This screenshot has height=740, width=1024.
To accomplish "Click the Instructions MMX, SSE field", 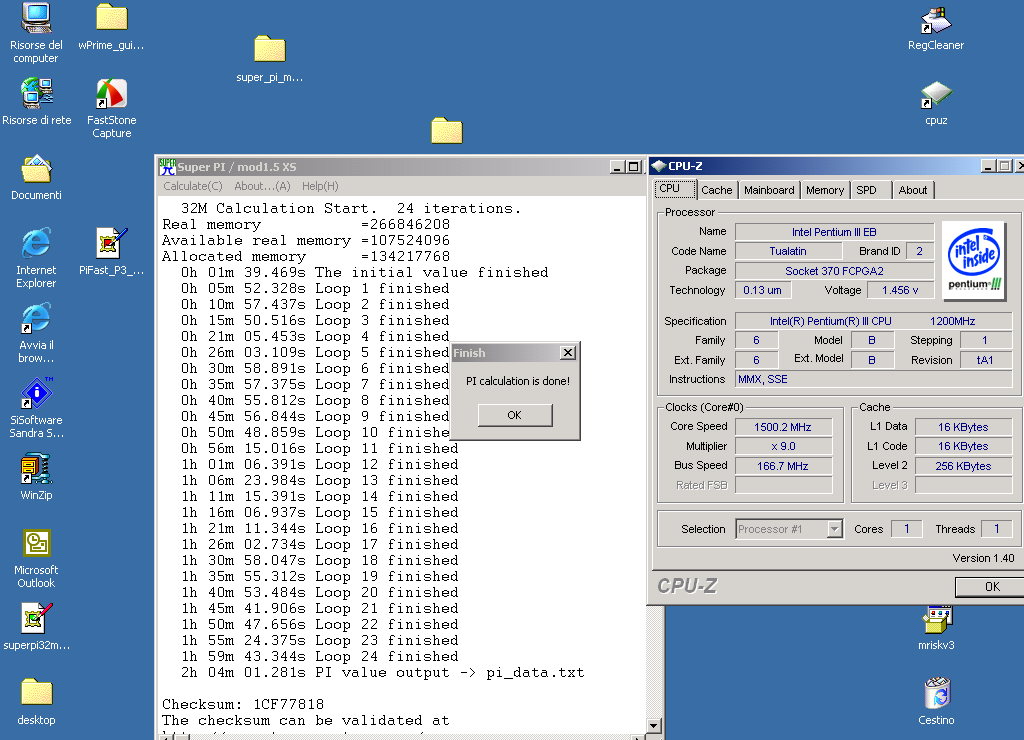I will pyautogui.click(x=873, y=379).
